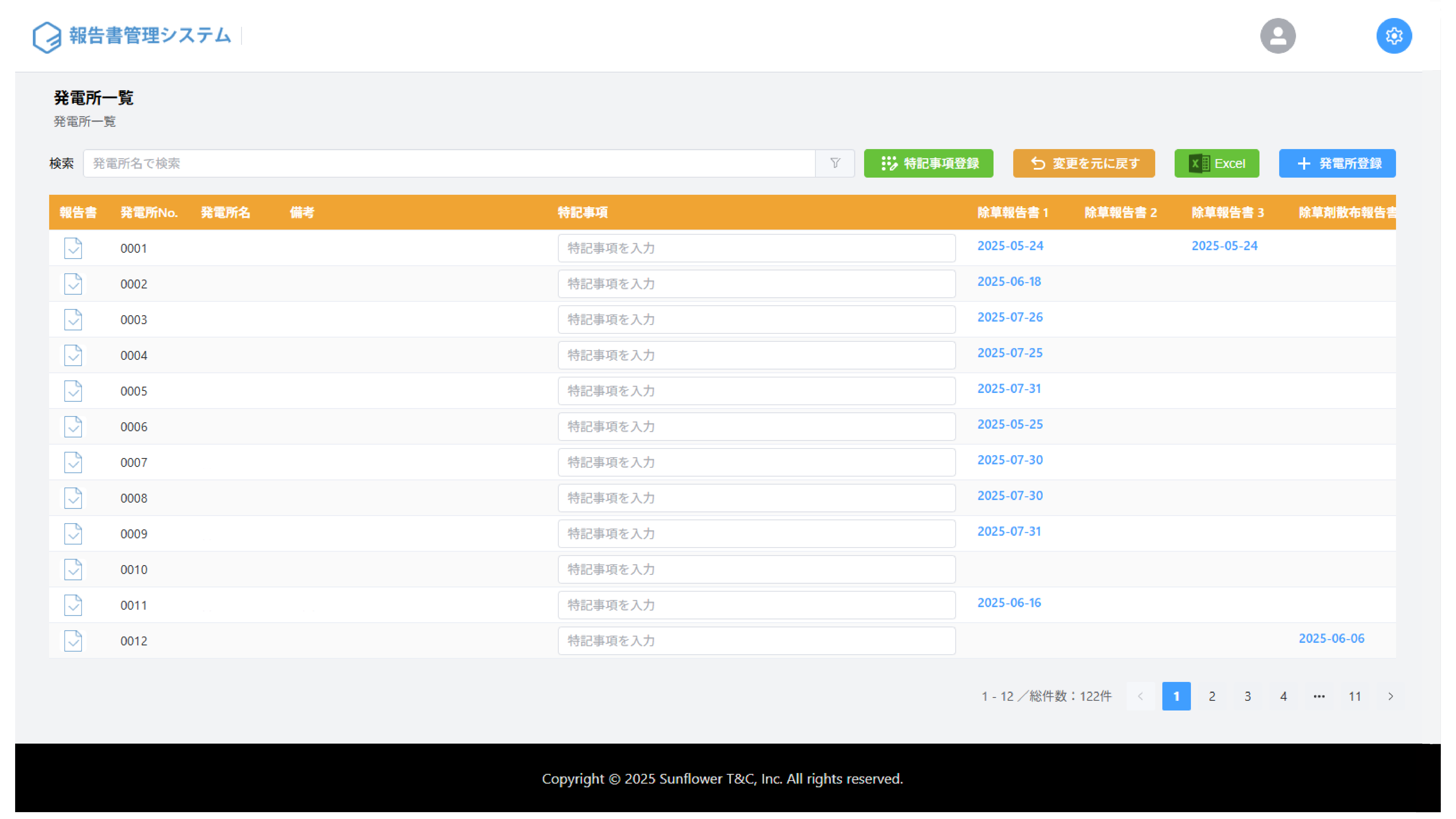Open the report icon for plant 0012

[73, 641]
